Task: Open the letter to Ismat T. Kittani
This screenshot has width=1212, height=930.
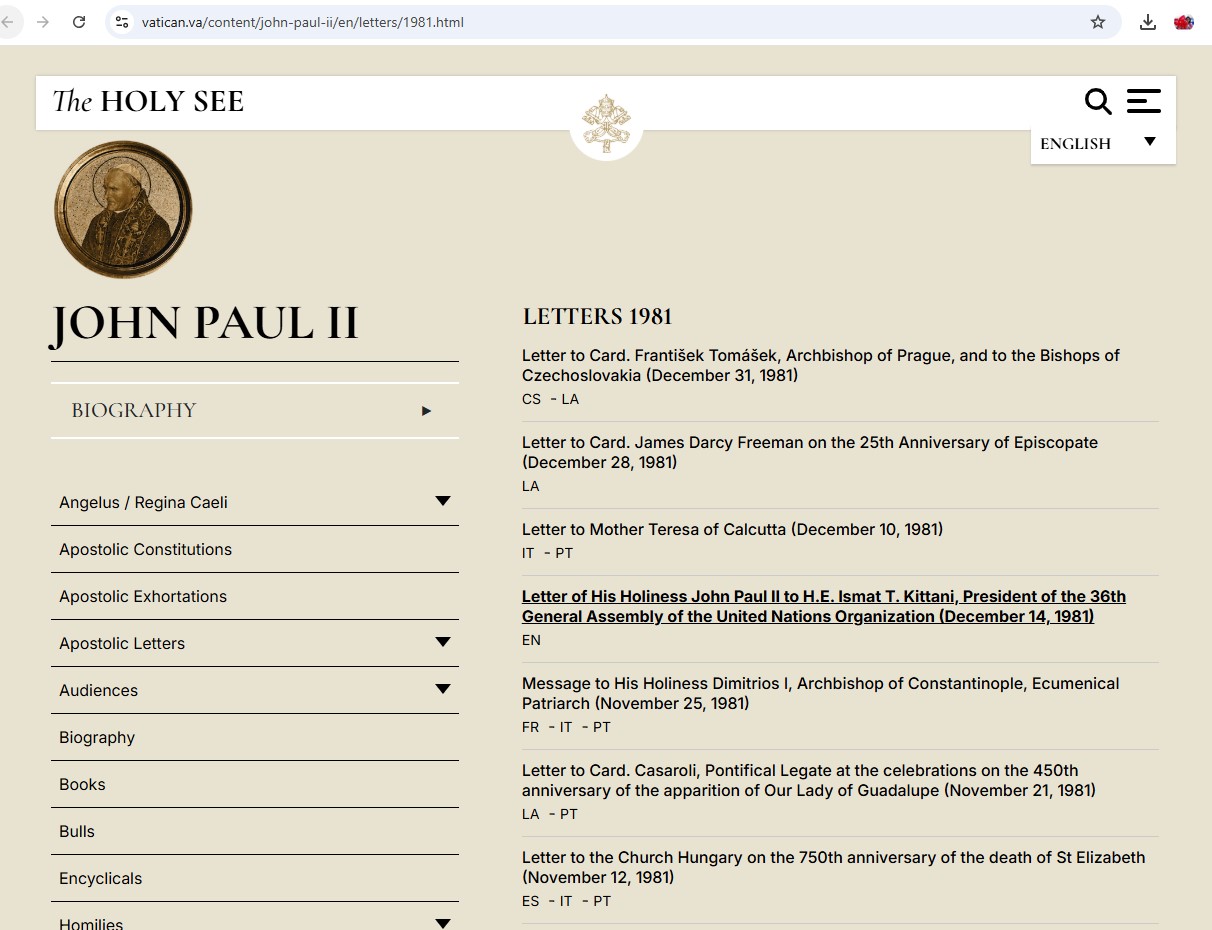Action: point(823,606)
